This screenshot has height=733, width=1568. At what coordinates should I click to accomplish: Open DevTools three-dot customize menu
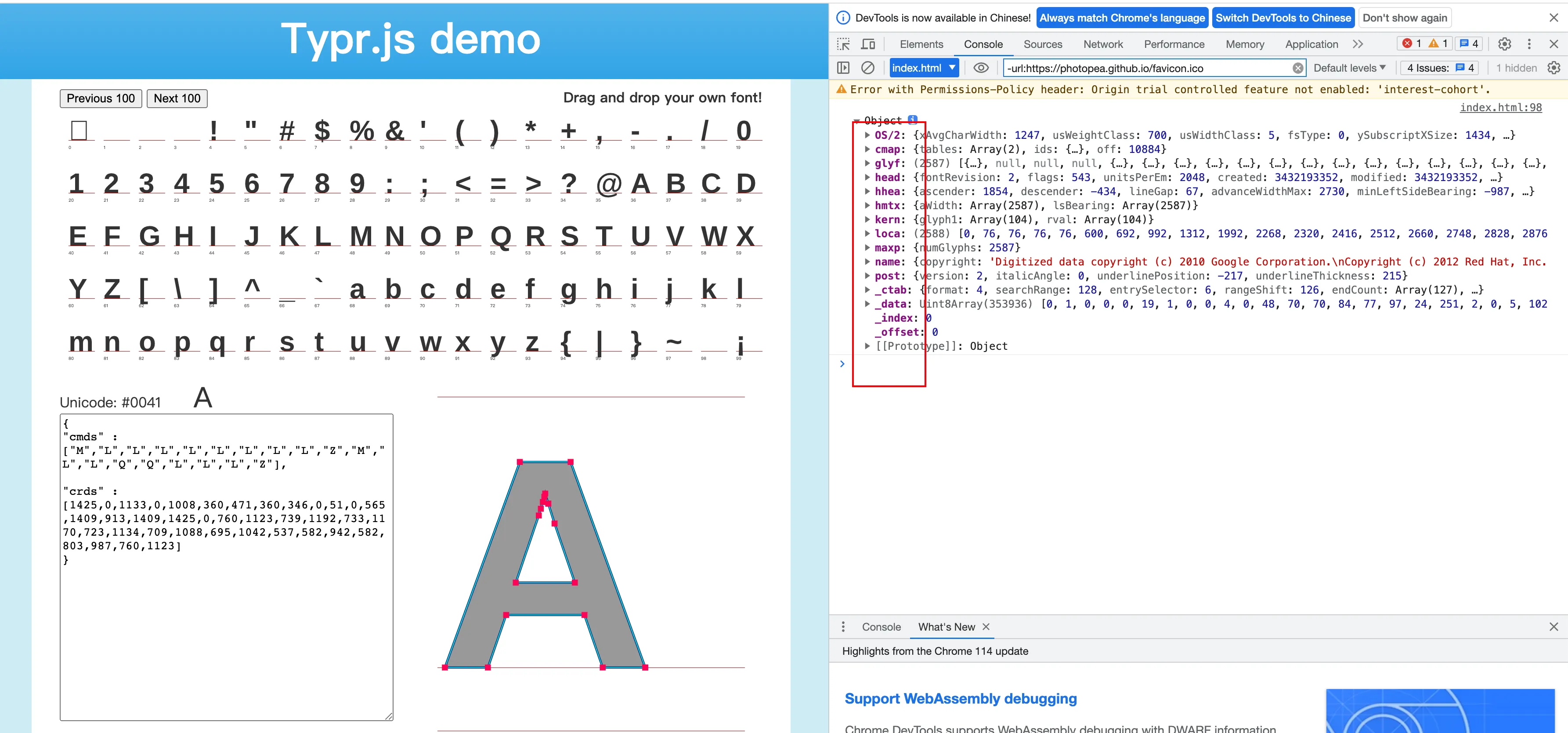[x=1529, y=44]
